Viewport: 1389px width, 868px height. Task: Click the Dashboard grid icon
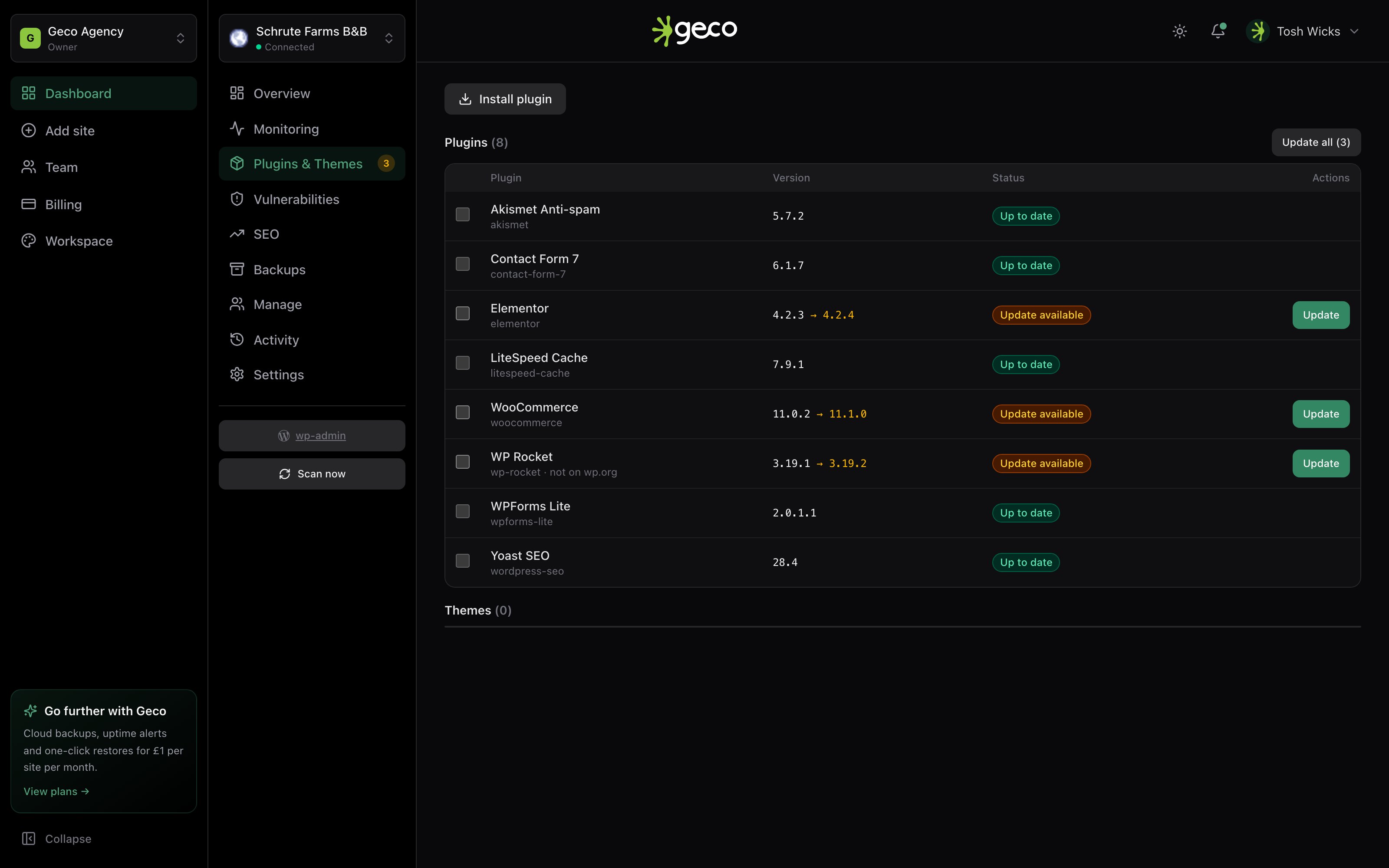[29, 93]
